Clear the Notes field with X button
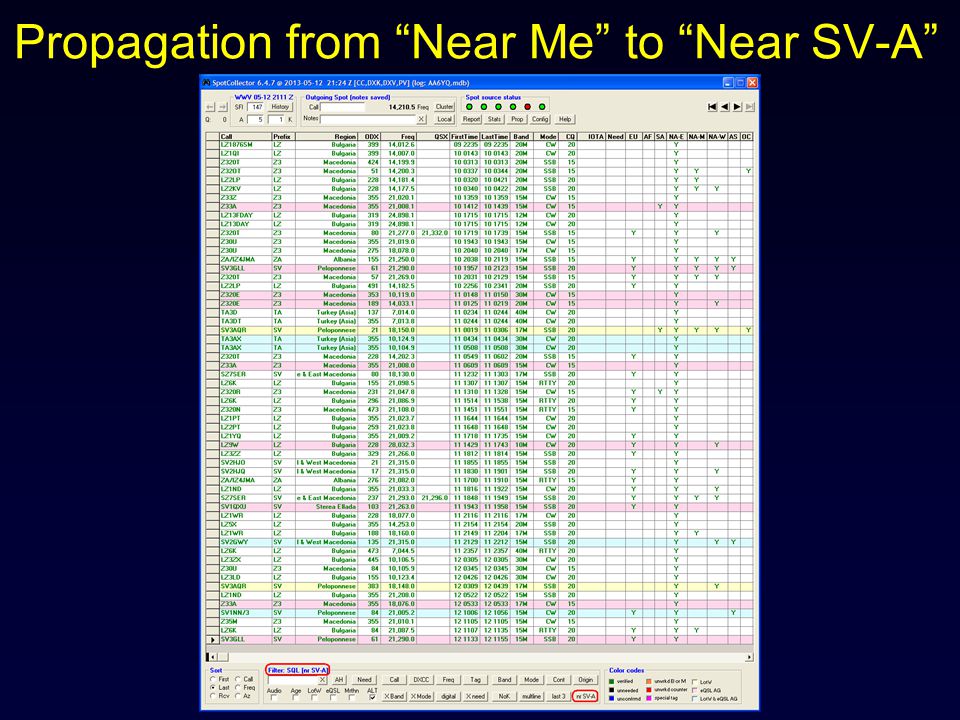 coord(421,119)
